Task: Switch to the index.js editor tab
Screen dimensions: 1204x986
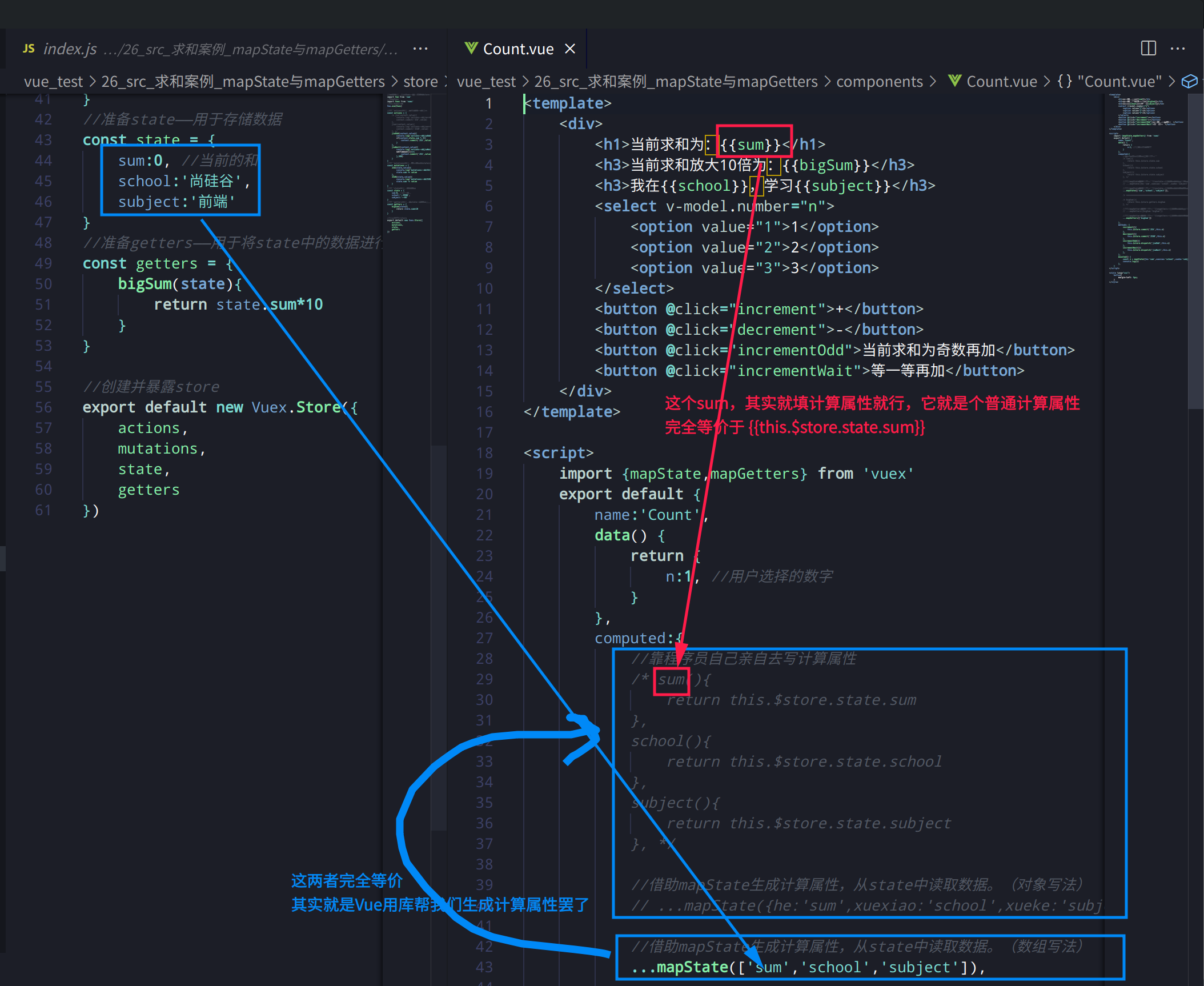Action: pos(210,49)
